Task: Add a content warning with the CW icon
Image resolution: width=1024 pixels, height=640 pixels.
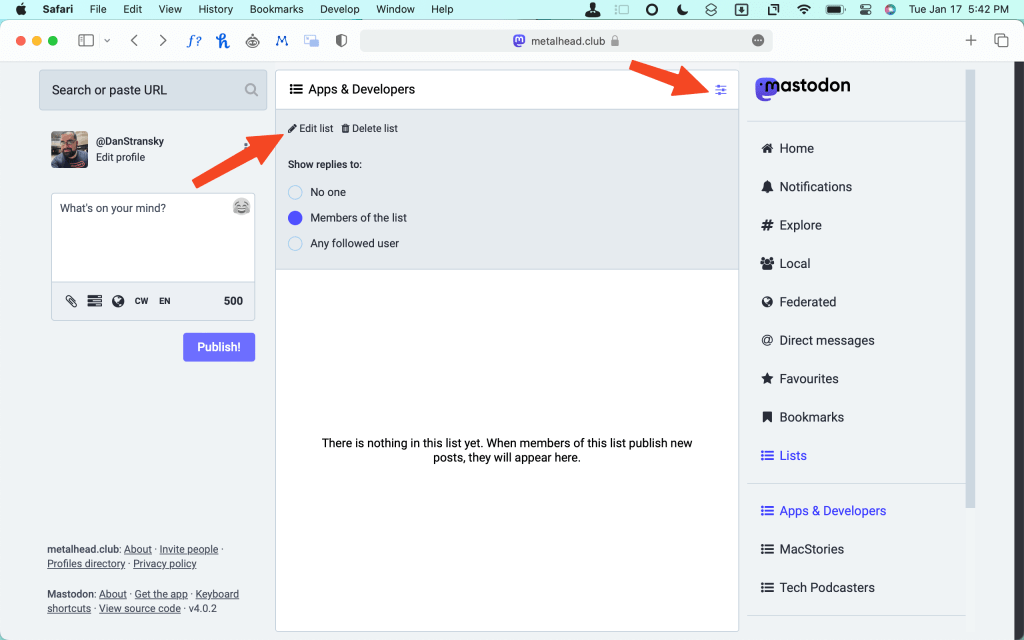Action: point(142,300)
